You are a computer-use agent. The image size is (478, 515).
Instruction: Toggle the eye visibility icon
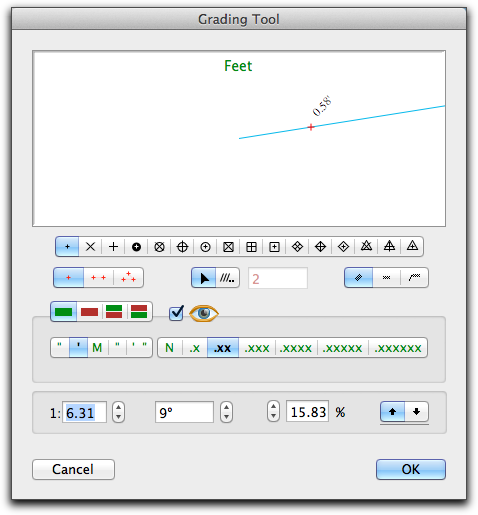tap(204, 313)
